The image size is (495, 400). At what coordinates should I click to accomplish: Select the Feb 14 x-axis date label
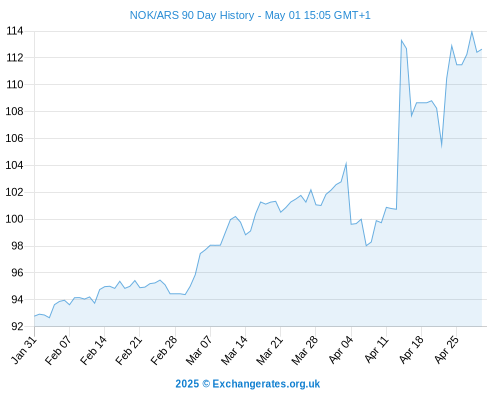click(x=94, y=350)
